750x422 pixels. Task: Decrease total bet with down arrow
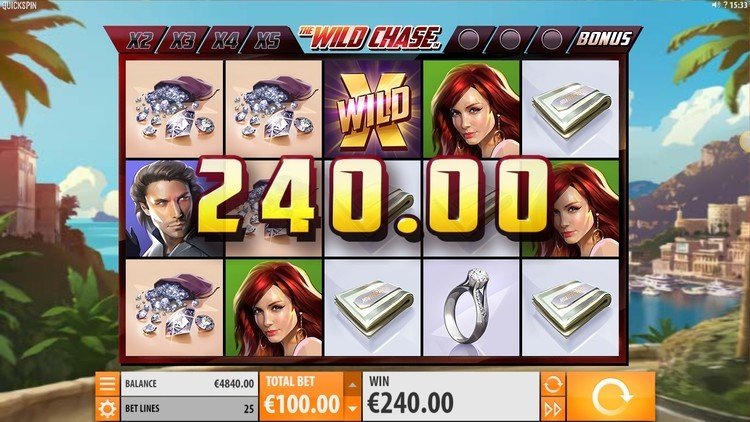tap(353, 409)
